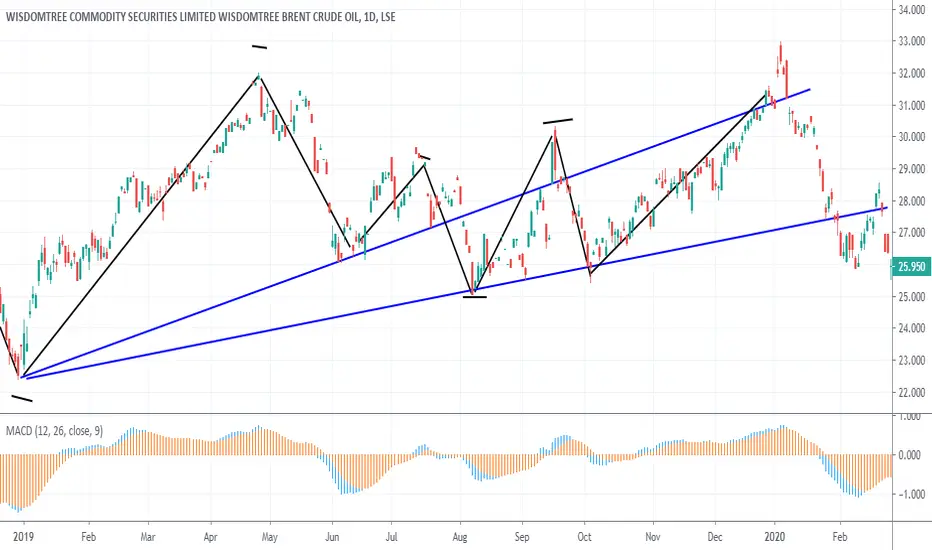Click the 24.000 price axis label

pyautogui.click(x=912, y=328)
